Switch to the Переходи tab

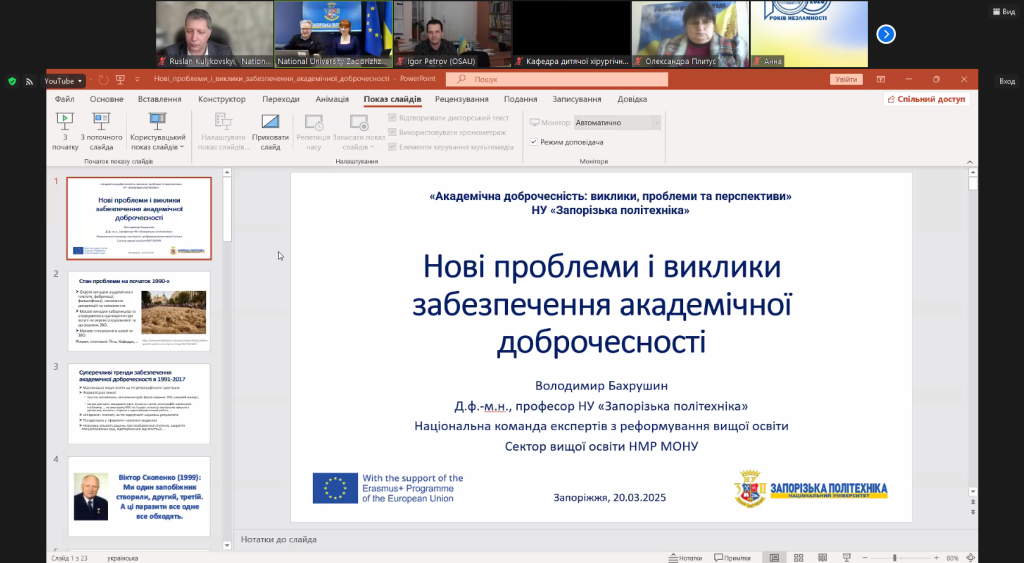click(281, 99)
